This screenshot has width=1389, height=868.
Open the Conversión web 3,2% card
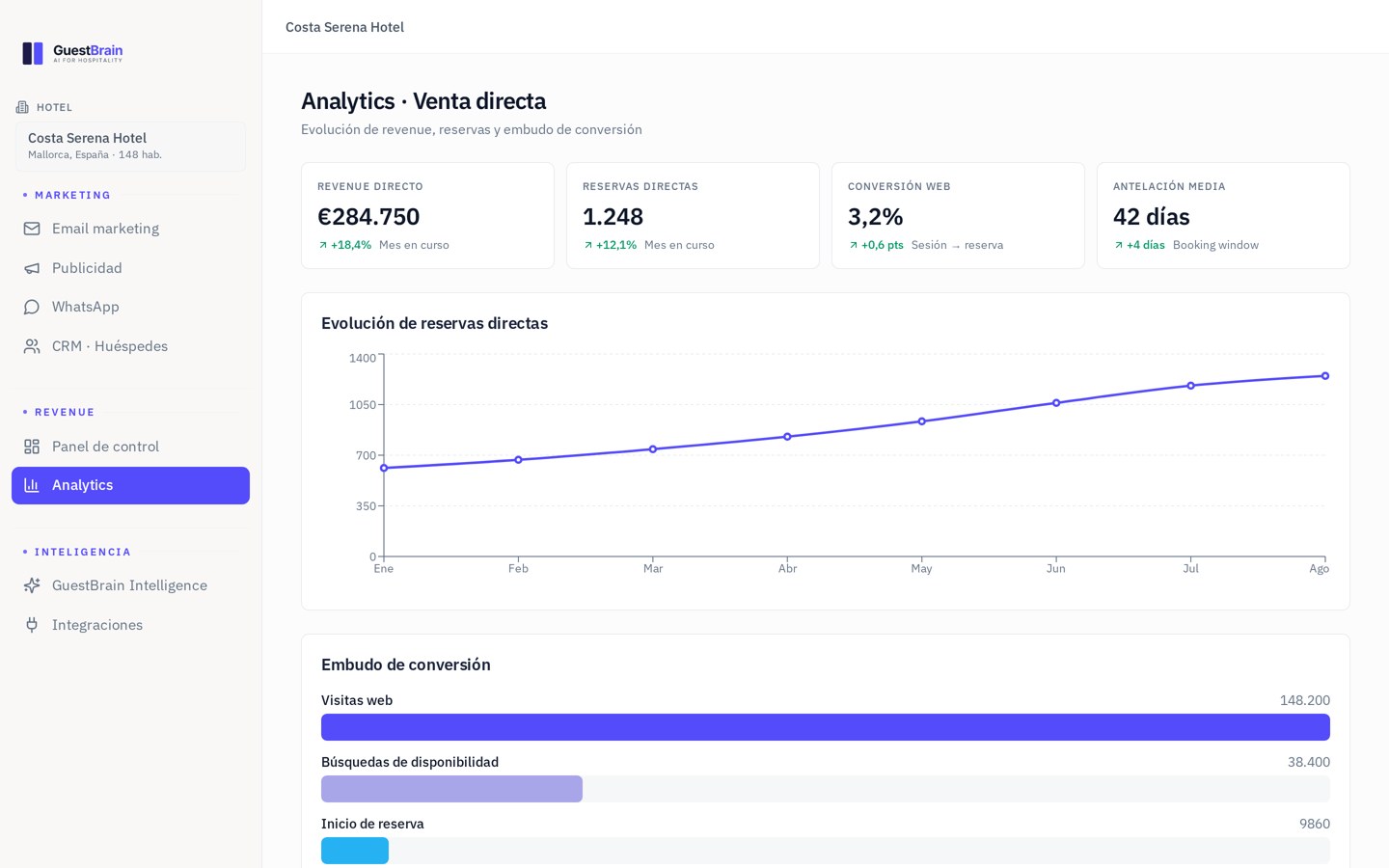(x=958, y=215)
